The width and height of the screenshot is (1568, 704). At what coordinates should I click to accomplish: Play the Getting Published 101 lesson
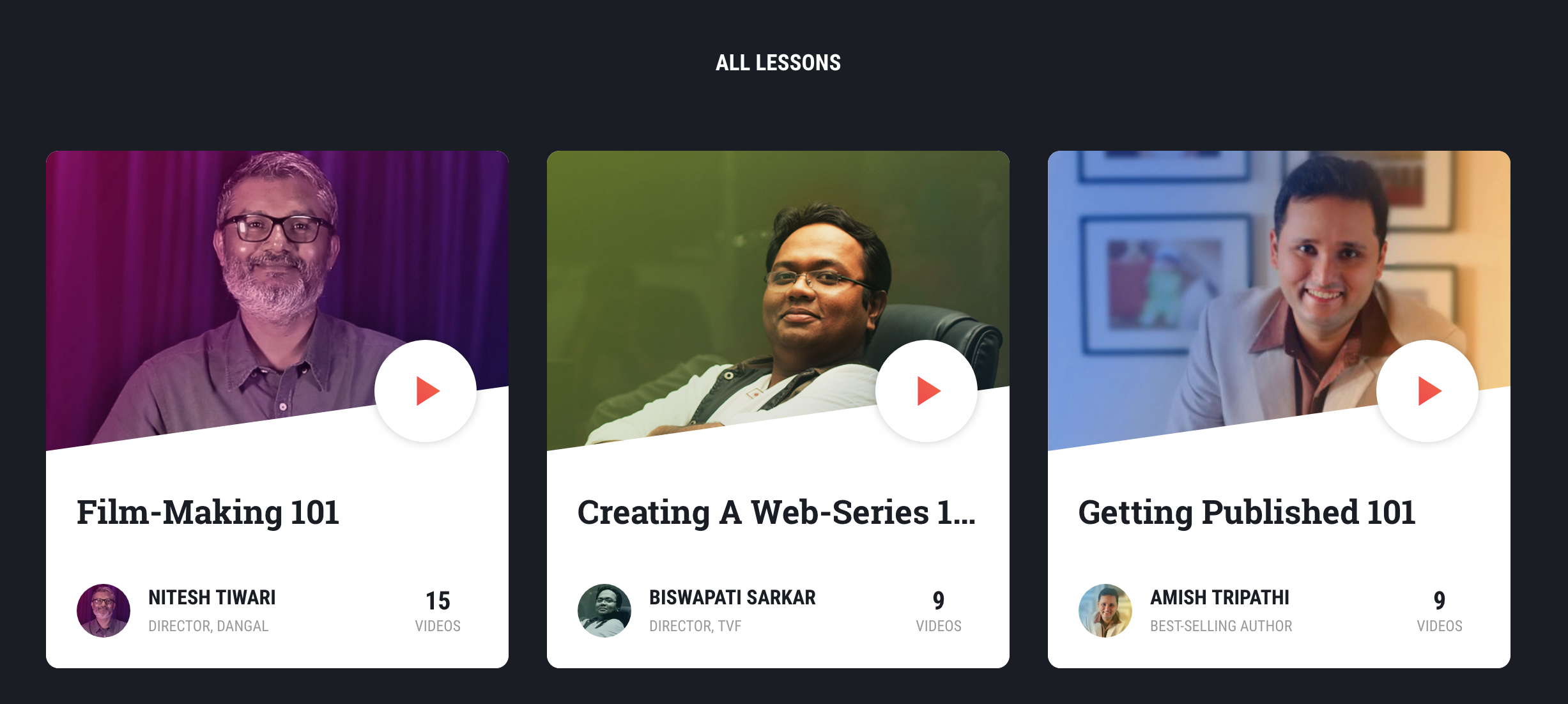1427,391
